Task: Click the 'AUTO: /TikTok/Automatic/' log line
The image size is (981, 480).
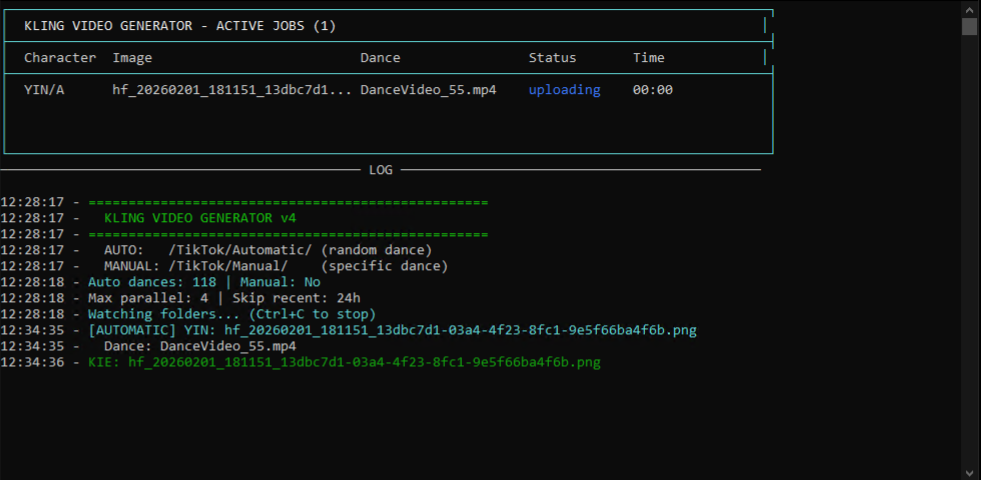Action: pos(268,250)
